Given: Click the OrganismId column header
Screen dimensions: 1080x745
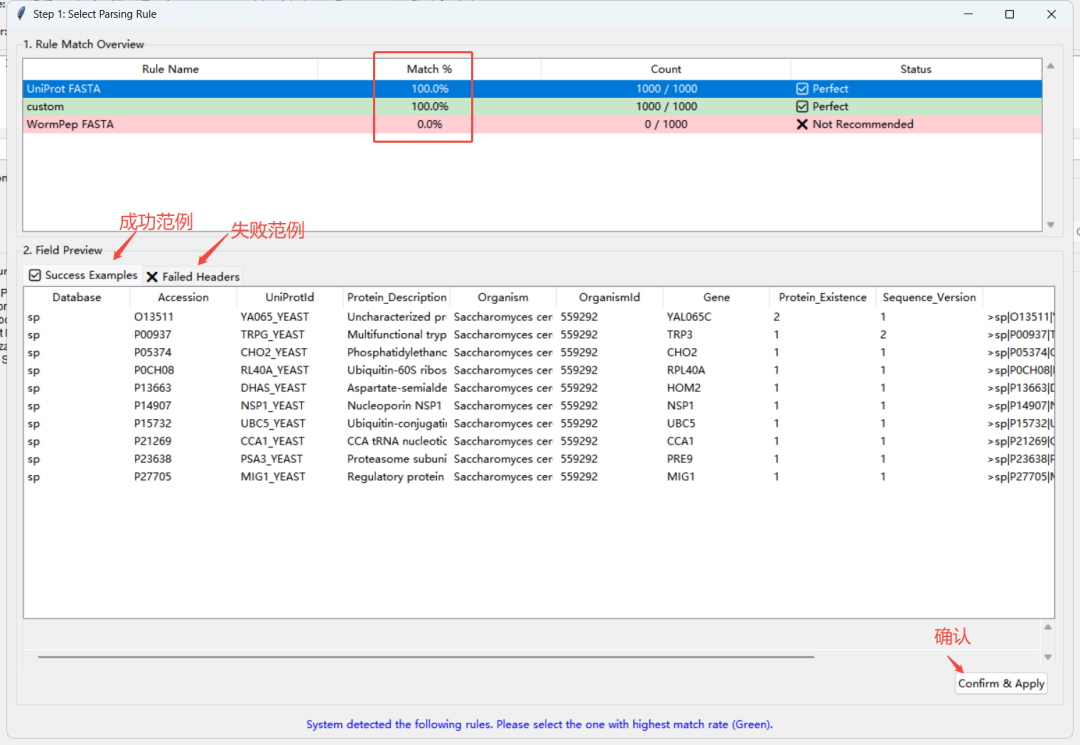Looking at the screenshot, I should pyautogui.click(x=610, y=297).
